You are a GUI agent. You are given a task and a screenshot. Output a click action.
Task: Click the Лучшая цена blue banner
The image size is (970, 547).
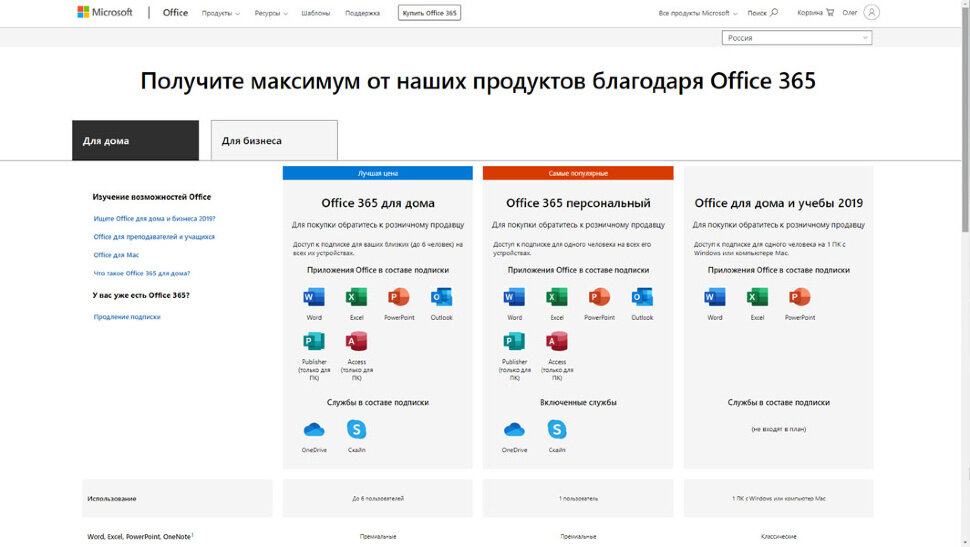[x=377, y=173]
